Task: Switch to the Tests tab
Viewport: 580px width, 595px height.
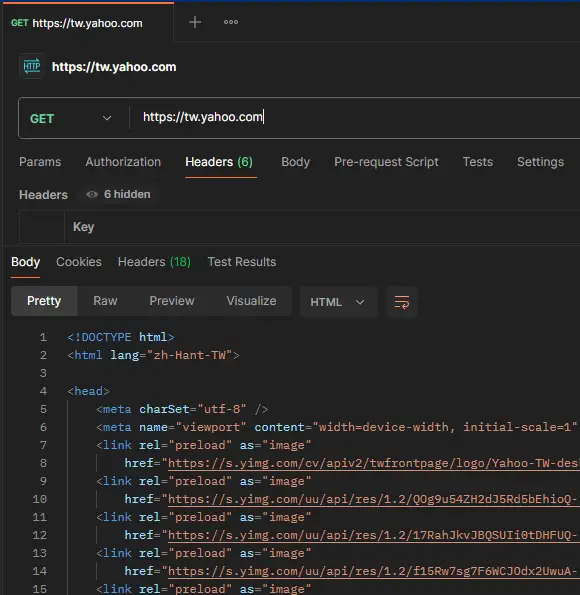Action: point(478,162)
